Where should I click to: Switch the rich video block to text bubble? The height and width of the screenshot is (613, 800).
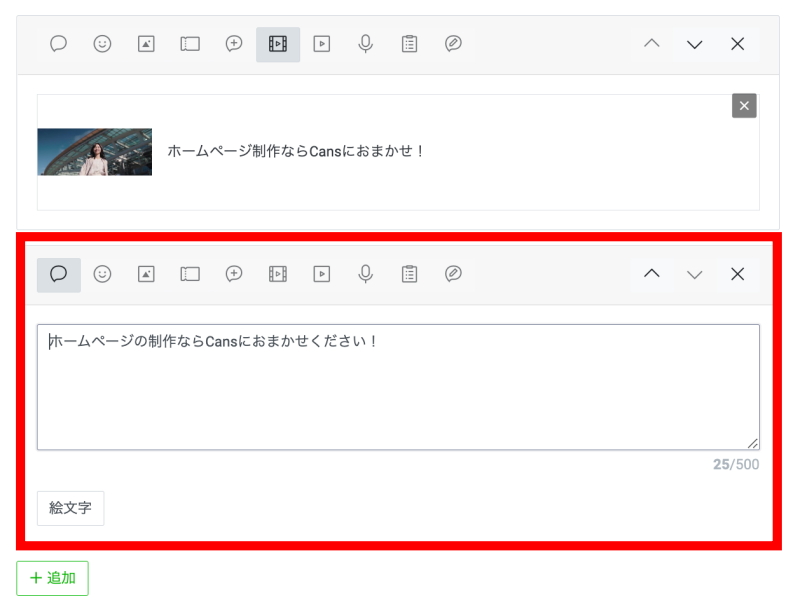(59, 44)
